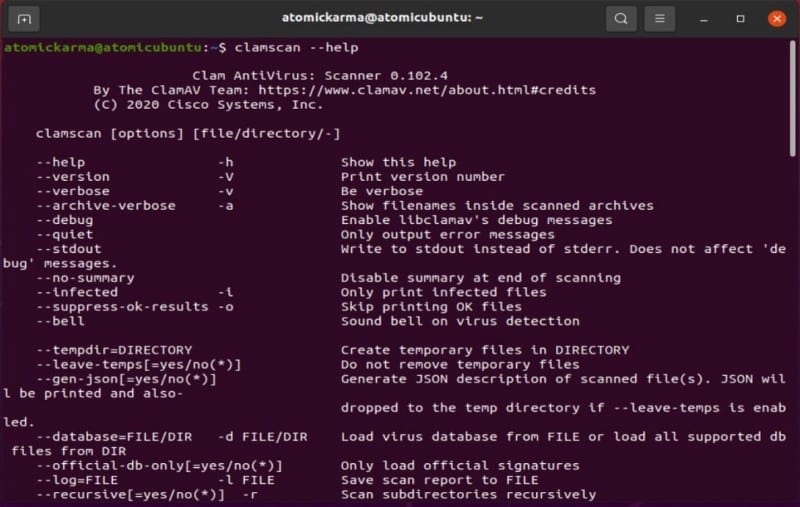The width and height of the screenshot is (800, 507).
Task: Open the hamburger menu
Action: [660, 19]
